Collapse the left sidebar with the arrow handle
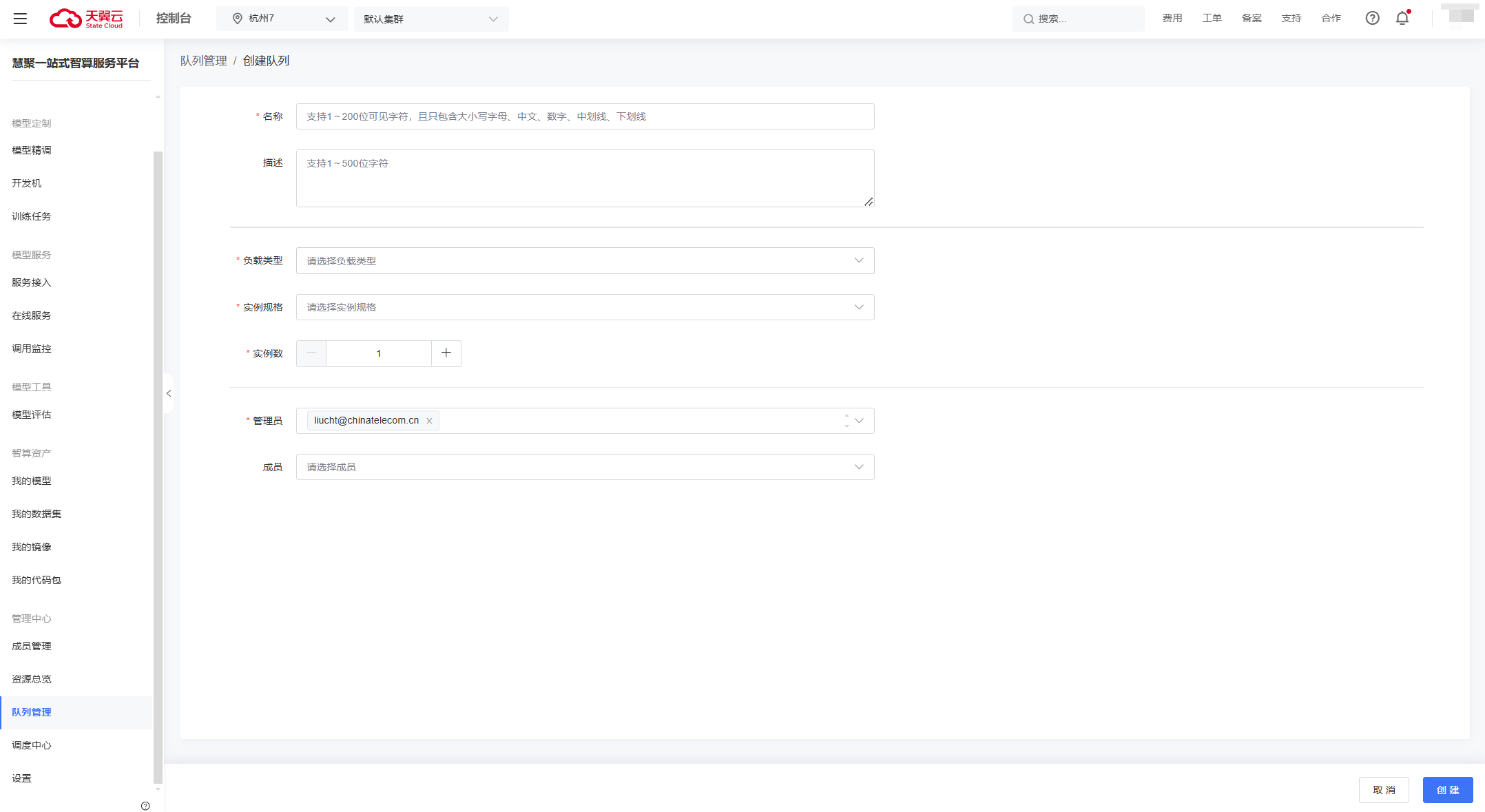 (x=169, y=393)
